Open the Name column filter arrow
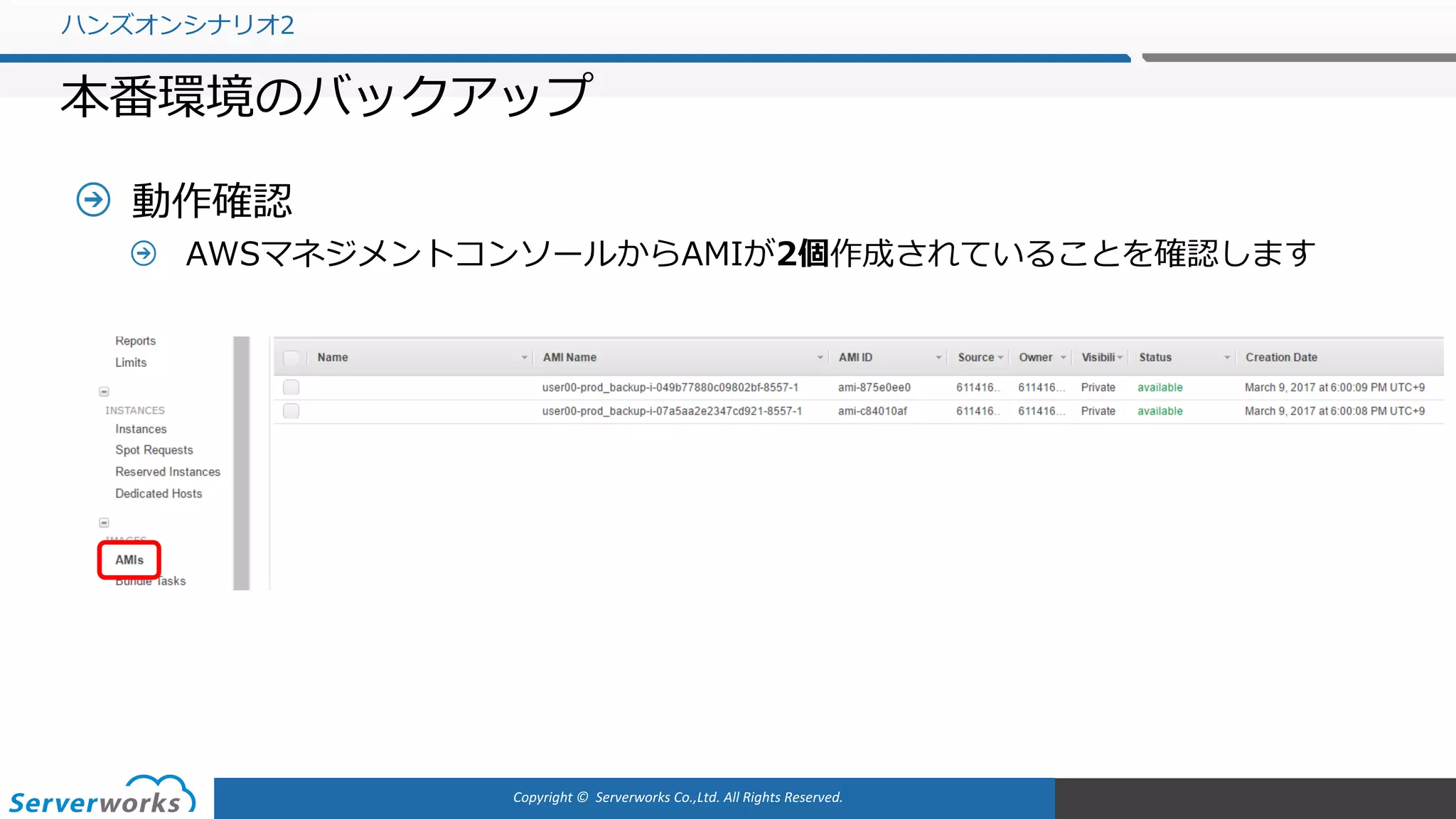Viewport: 1456px width, 819px height. click(524, 358)
